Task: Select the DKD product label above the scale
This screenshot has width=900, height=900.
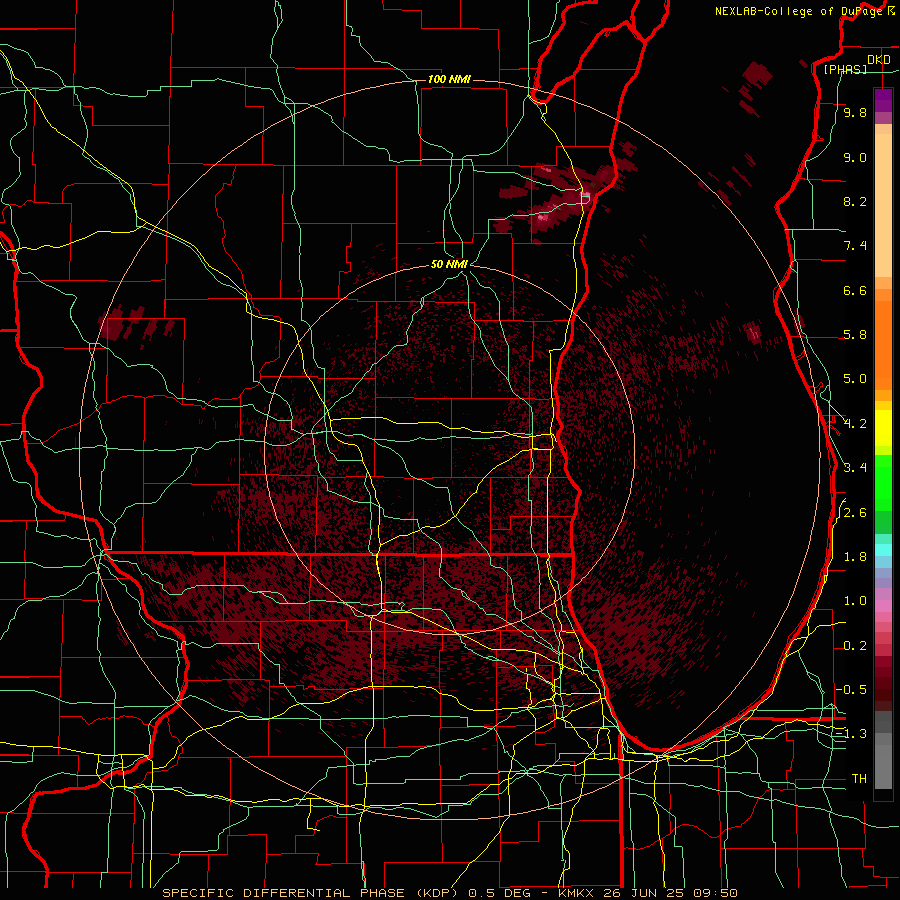Action: pos(878,59)
